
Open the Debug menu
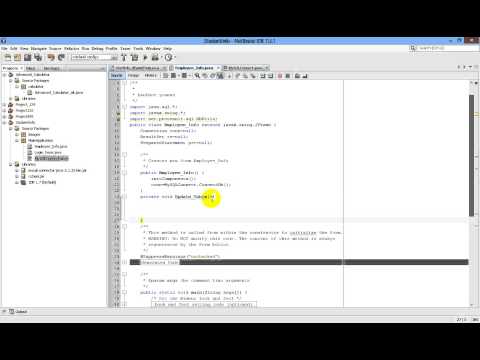(97, 49)
